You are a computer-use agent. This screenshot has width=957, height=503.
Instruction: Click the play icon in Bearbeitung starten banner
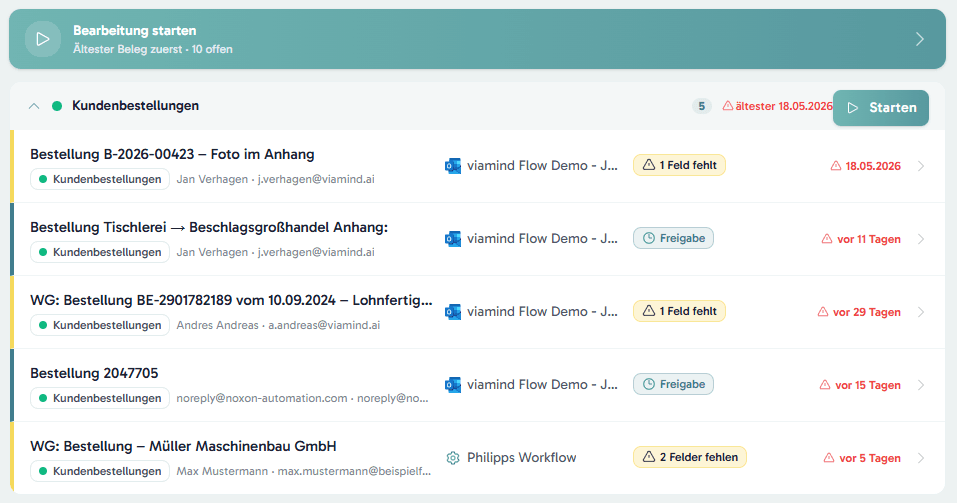43,39
